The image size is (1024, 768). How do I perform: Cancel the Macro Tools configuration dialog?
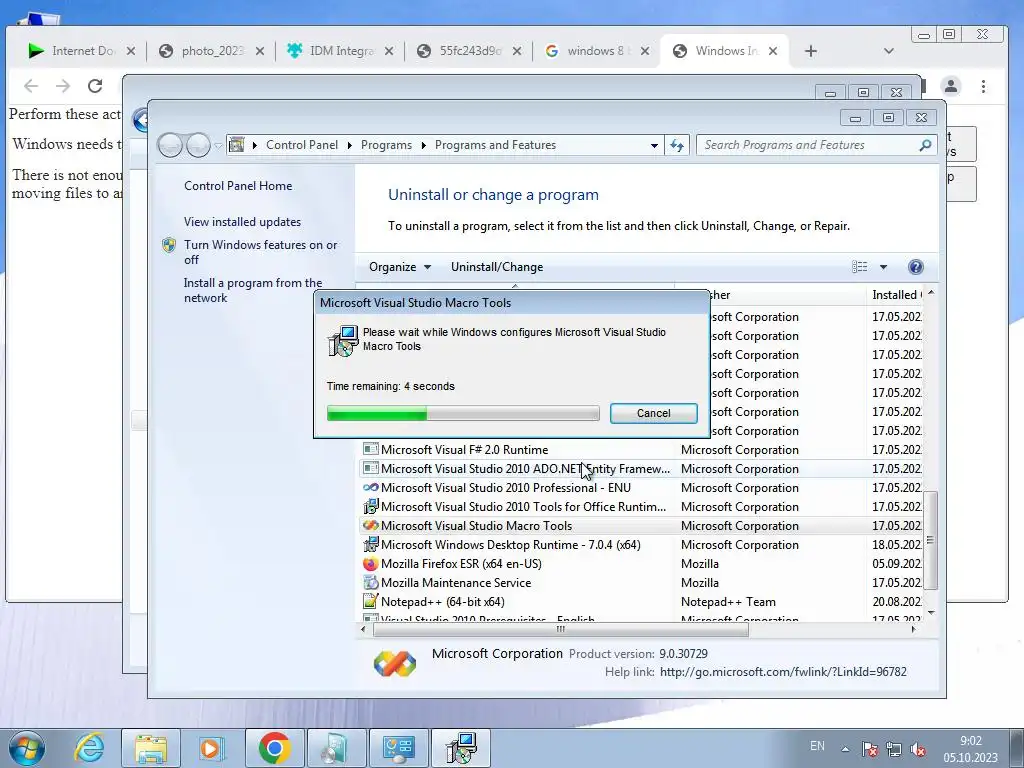click(x=653, y=413)
